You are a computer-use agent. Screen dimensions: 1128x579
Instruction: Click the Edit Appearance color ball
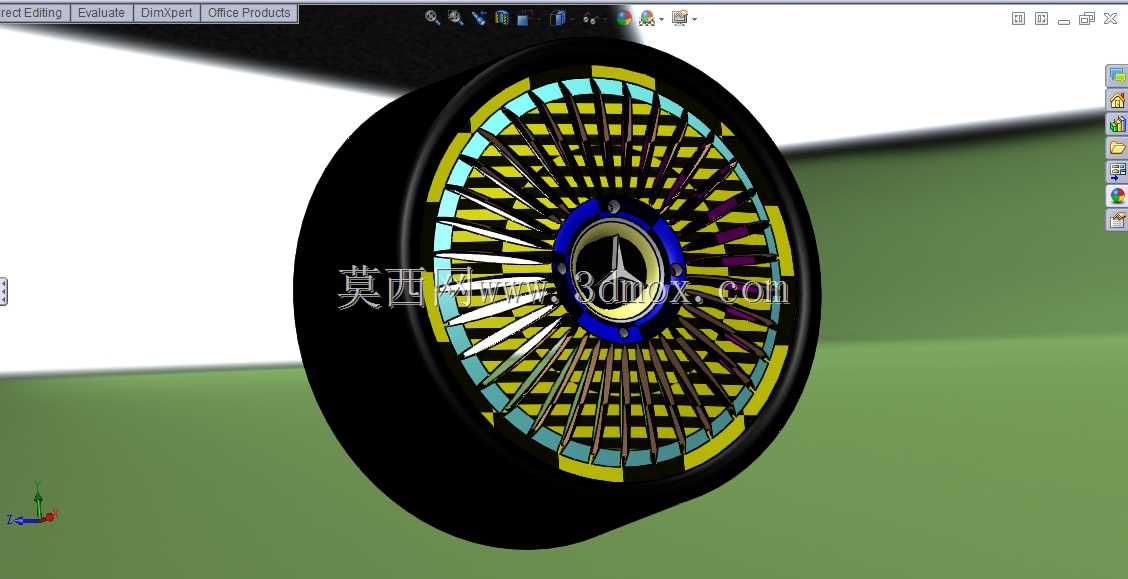coord(624,18)
